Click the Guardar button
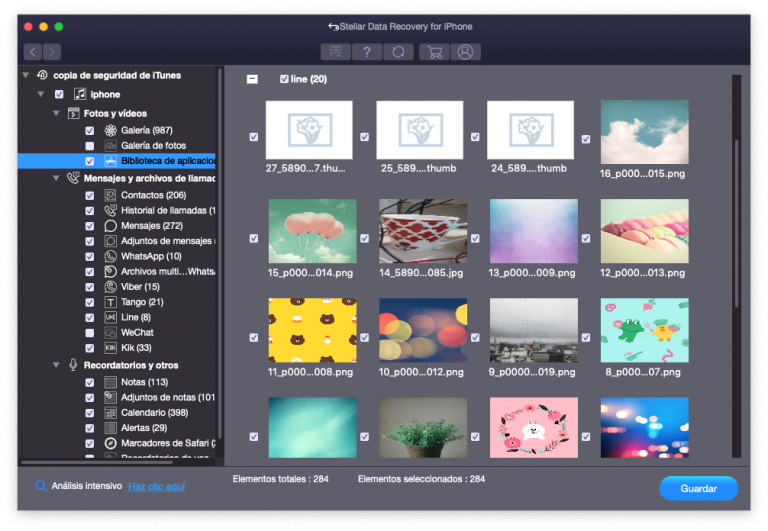Image resolution: width=768 pixels, height=531 pixels. click(x=698, y=488)
